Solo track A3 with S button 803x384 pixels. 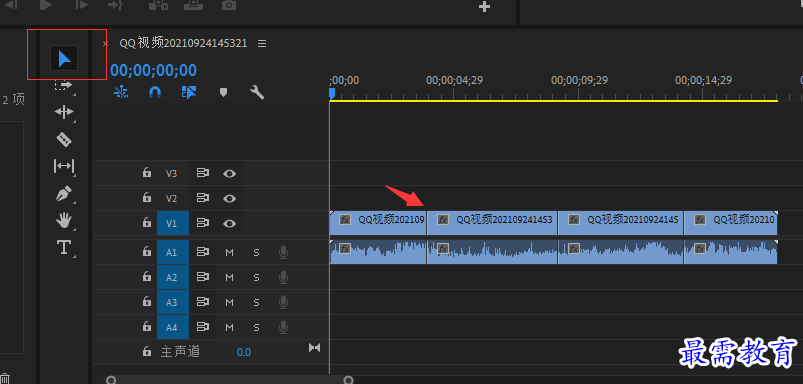256,303
